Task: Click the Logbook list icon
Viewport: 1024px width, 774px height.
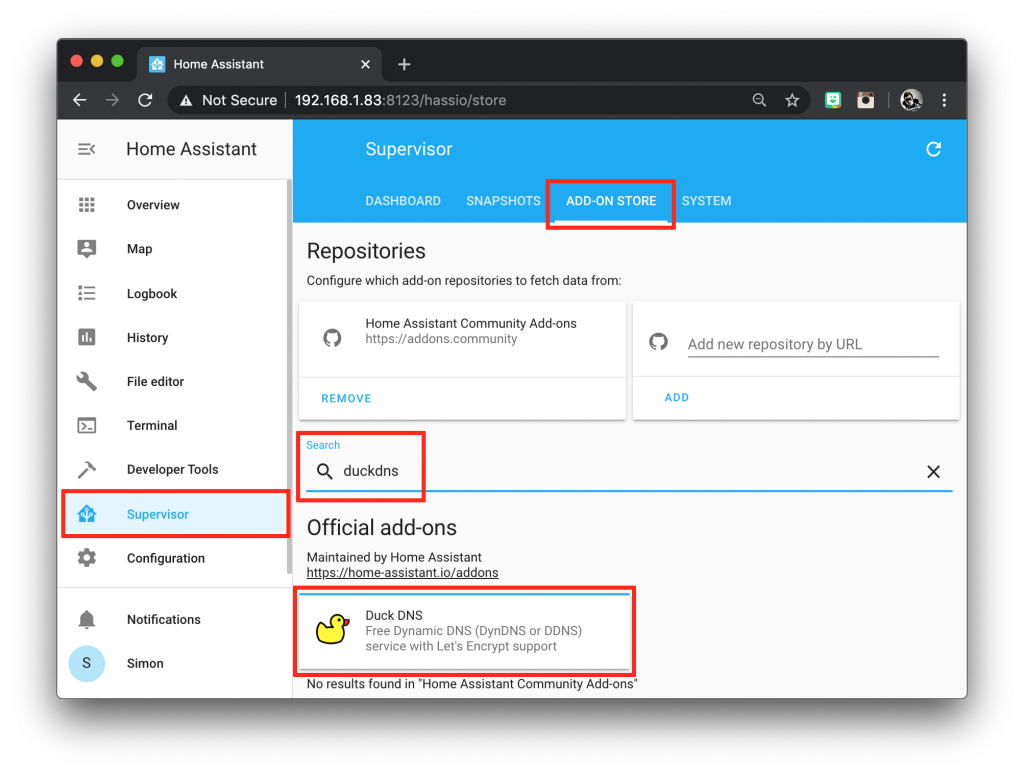Action: click(86, 293)
